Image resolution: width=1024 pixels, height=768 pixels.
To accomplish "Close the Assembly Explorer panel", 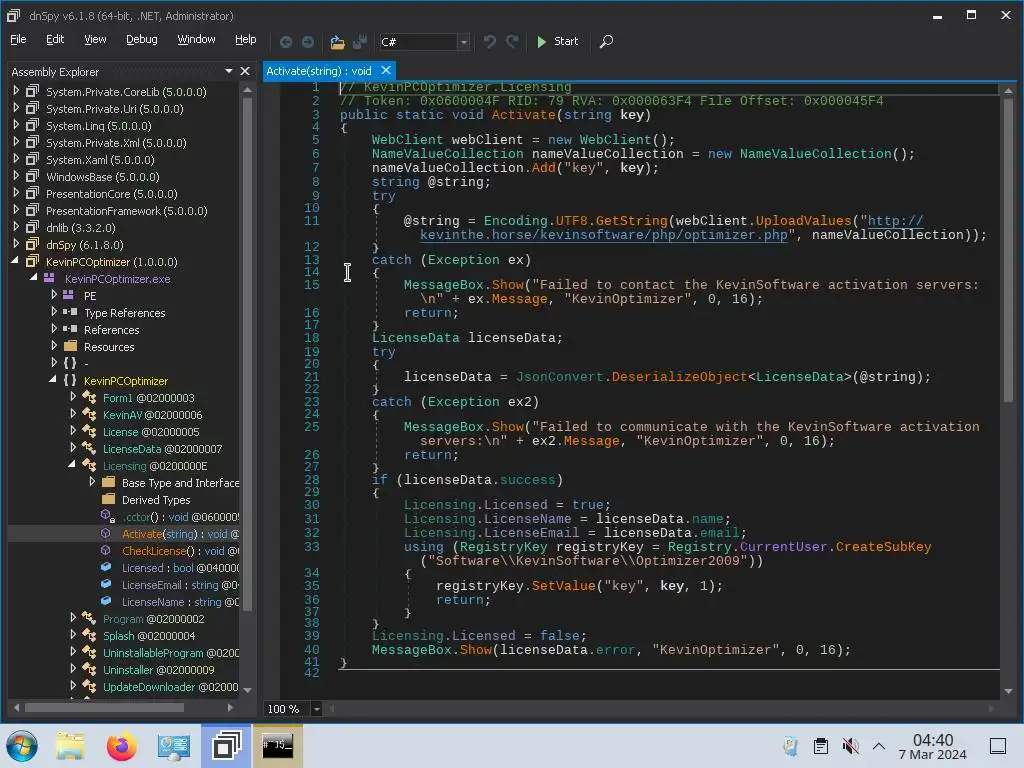I will pyautogui.click(x=245, y=71).
